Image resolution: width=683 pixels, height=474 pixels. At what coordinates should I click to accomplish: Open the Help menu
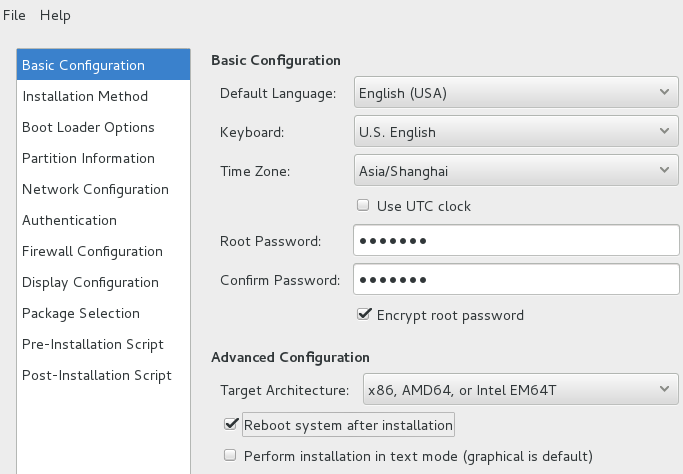click(55, 15)
